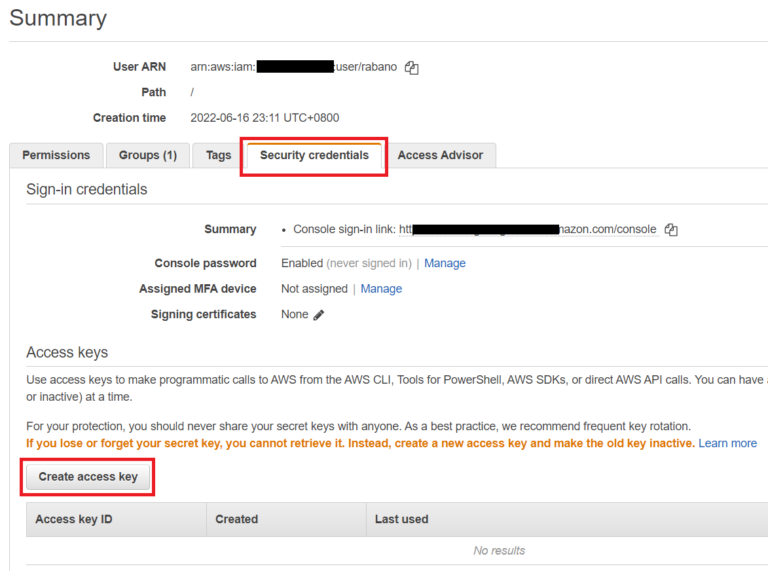Click the Access key ID column header
The width and height of the screenshot is (768, 571).
pyautogui.click(x=73, y=519)
